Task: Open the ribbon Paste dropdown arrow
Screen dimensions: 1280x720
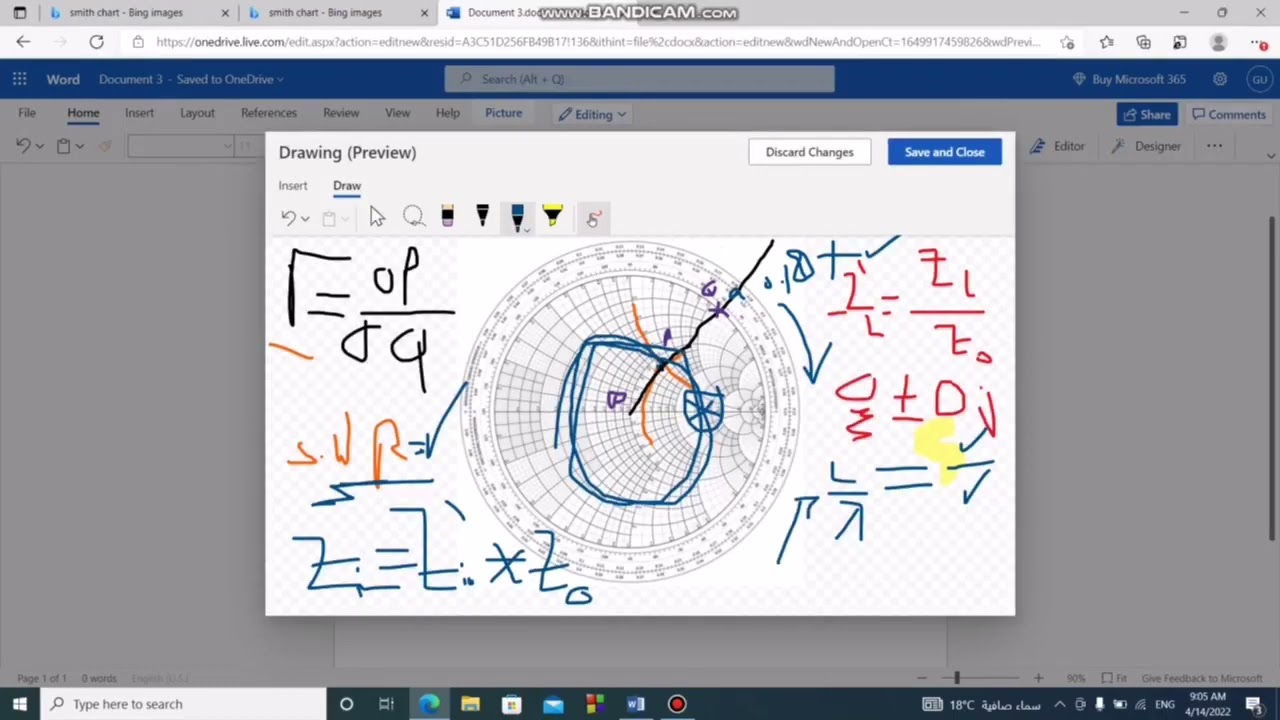Action: pyautogui.click(x=81, y=146)
